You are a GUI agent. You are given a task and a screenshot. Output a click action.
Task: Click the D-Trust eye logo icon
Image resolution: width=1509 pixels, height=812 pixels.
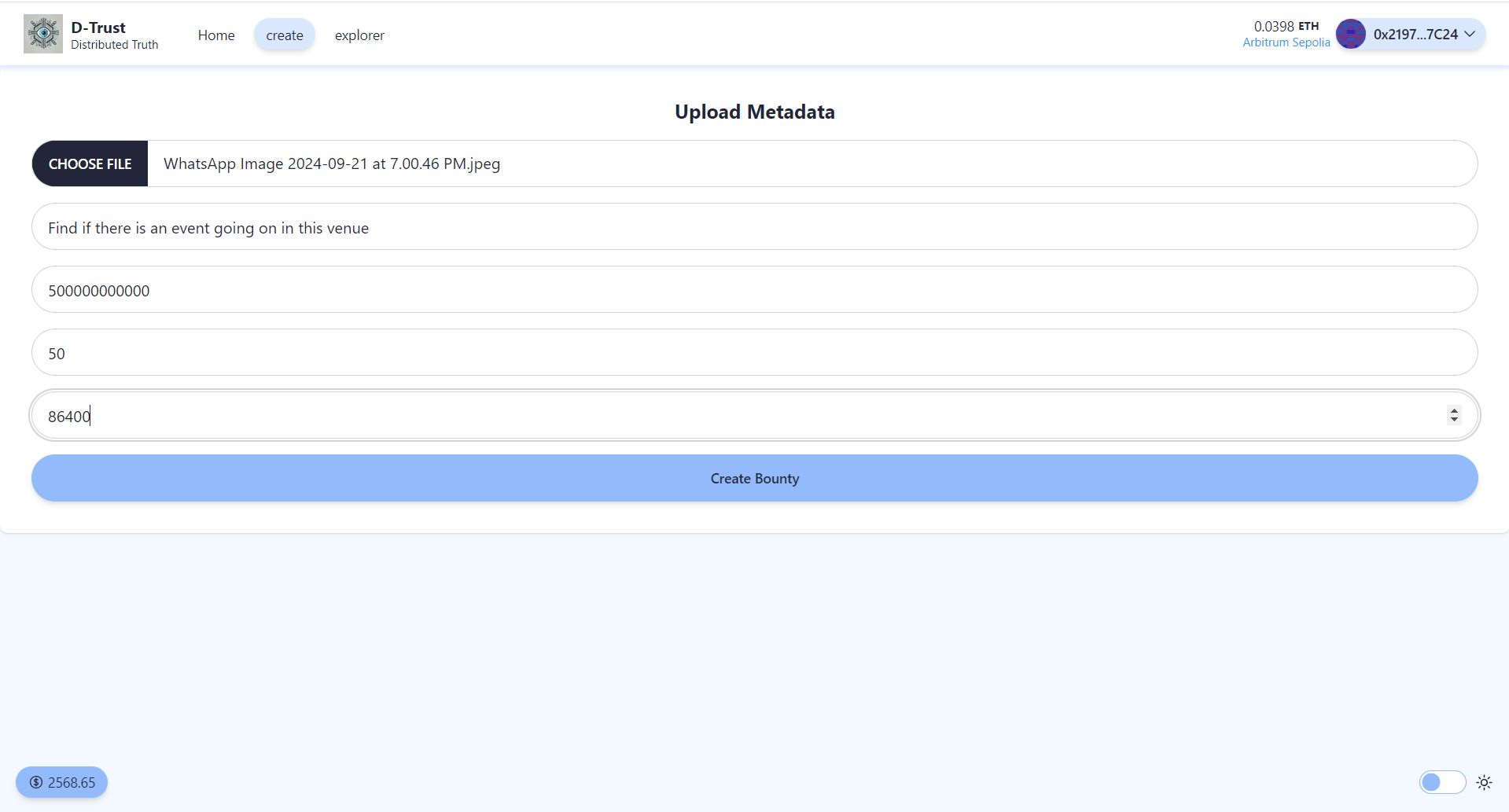(x=43, y=34)
